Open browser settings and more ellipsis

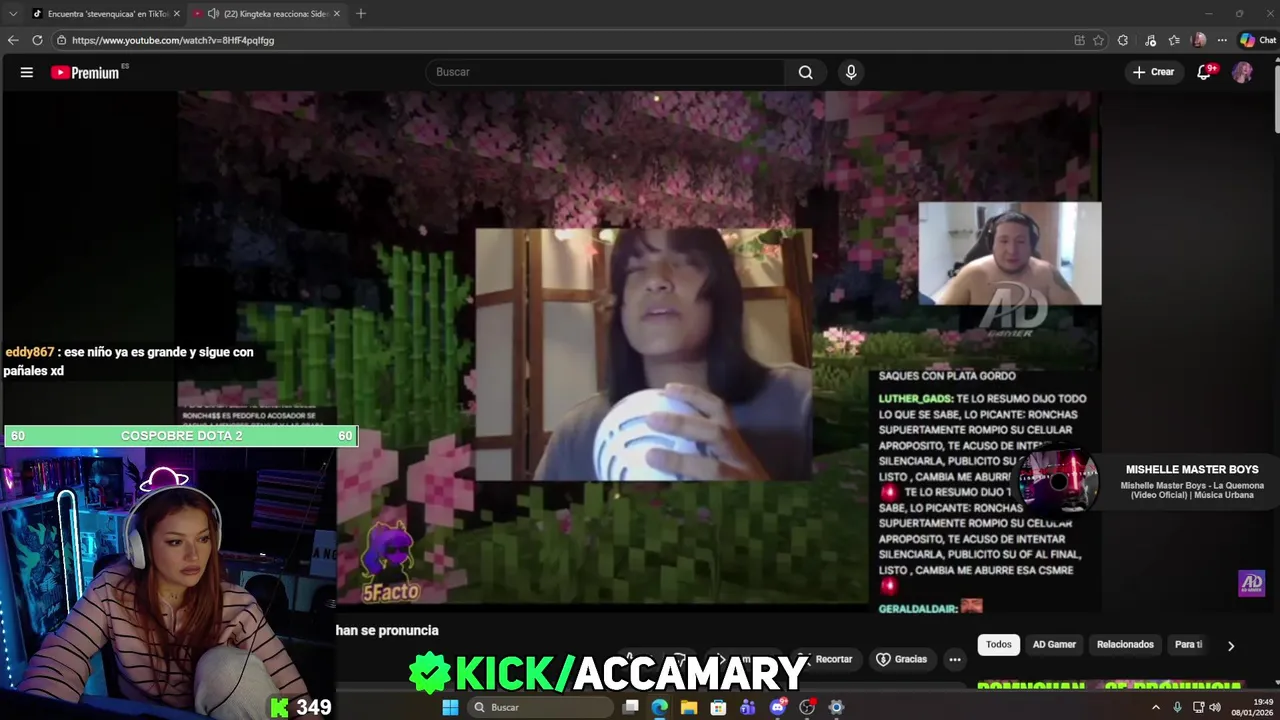(1222, 40)
